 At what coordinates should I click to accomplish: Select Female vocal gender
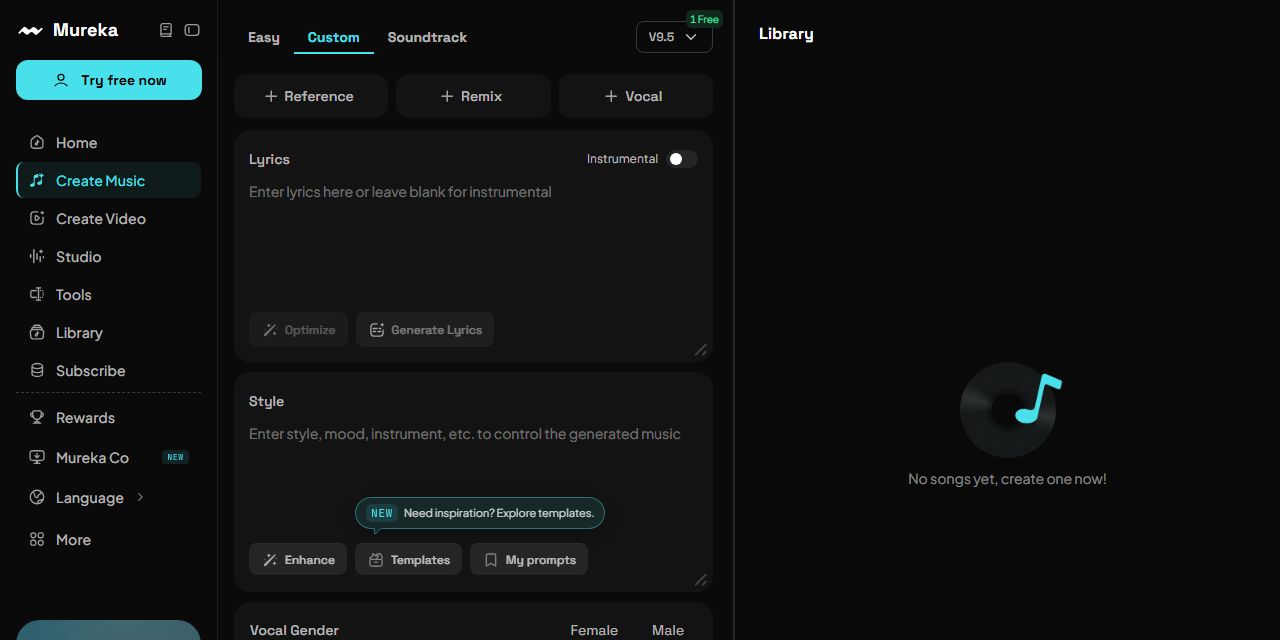pos(594,630)
